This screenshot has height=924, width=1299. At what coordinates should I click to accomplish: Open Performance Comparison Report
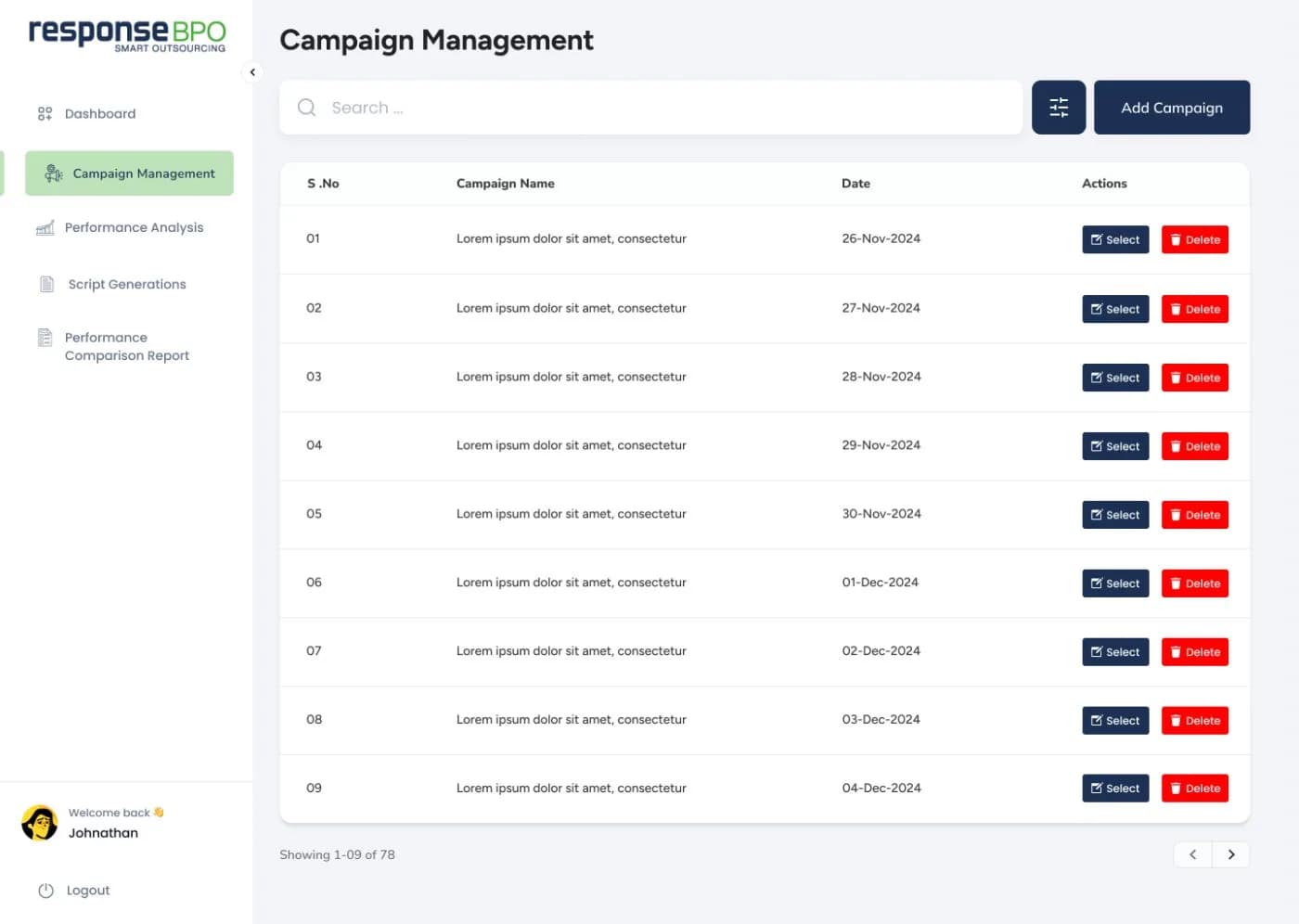pos(127,346)
